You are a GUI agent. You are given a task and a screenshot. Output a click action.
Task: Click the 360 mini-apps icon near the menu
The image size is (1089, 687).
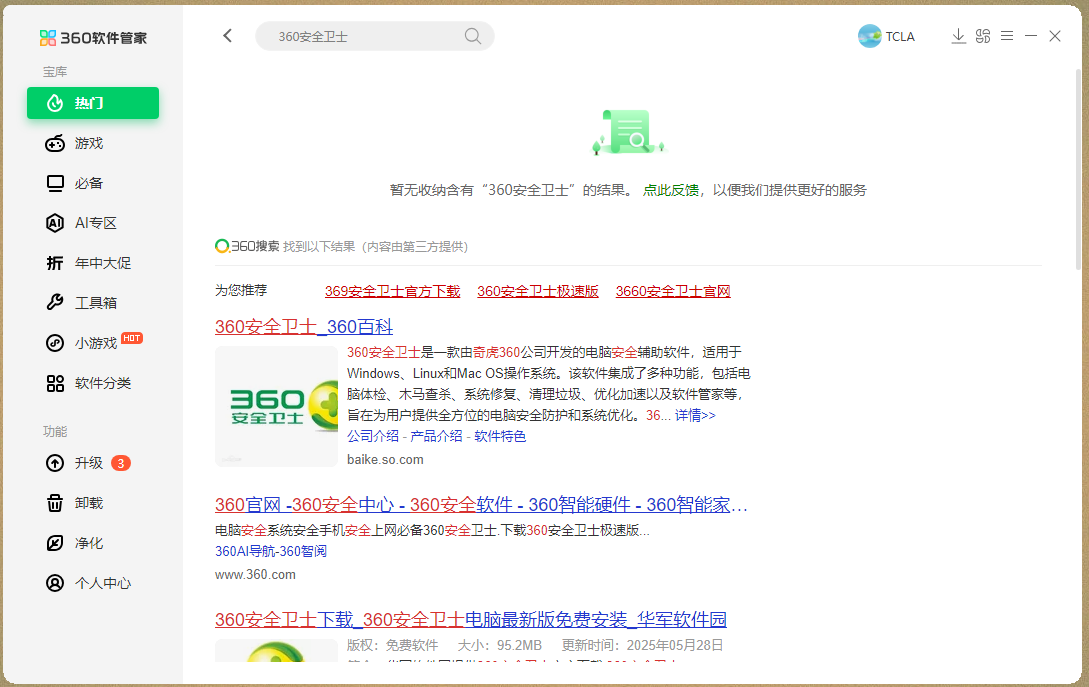point(982,35)
